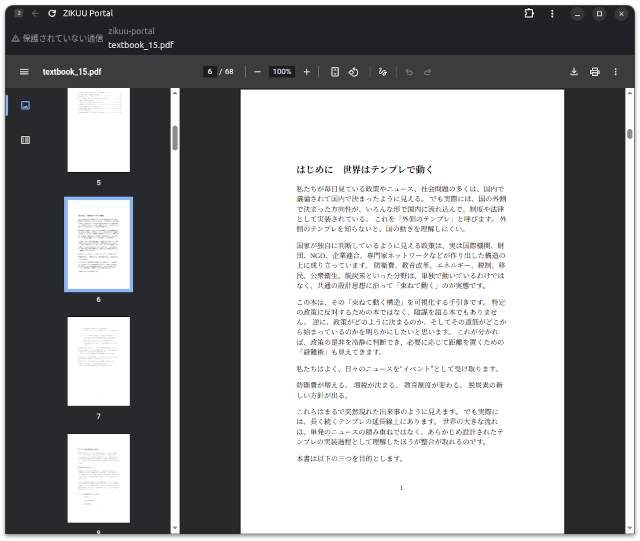The image size is (640, 541).
Task: Zoom out using the minus button
Action: tap(257, 72)
